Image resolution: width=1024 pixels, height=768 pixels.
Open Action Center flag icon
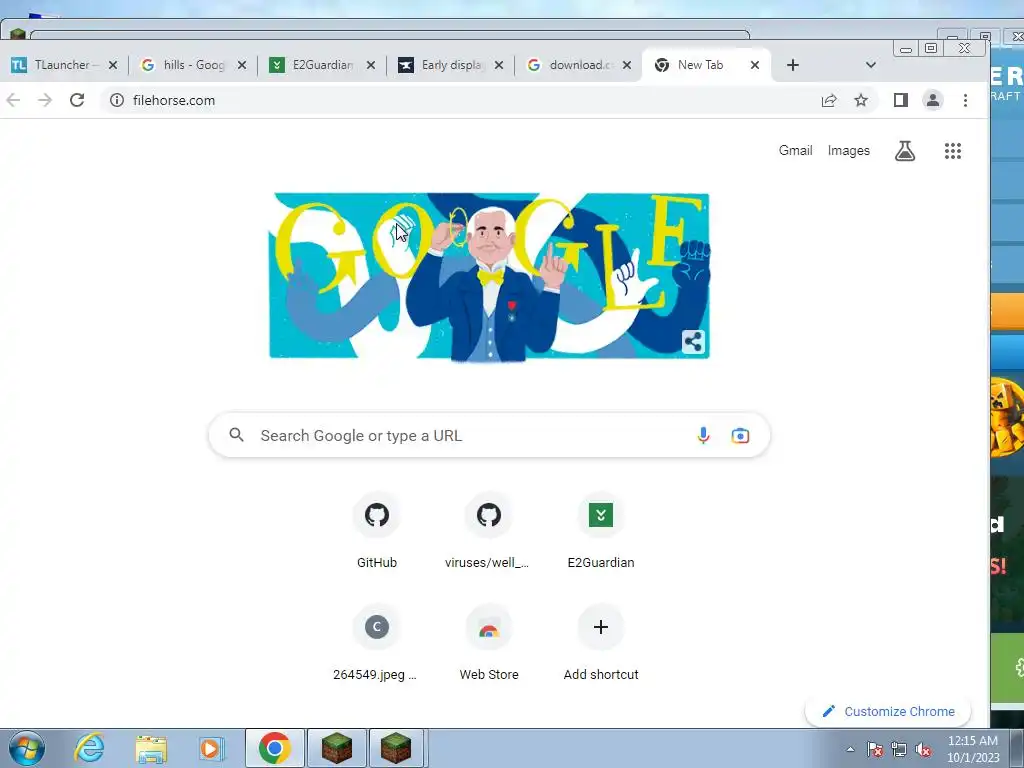(x=875, y=749)
